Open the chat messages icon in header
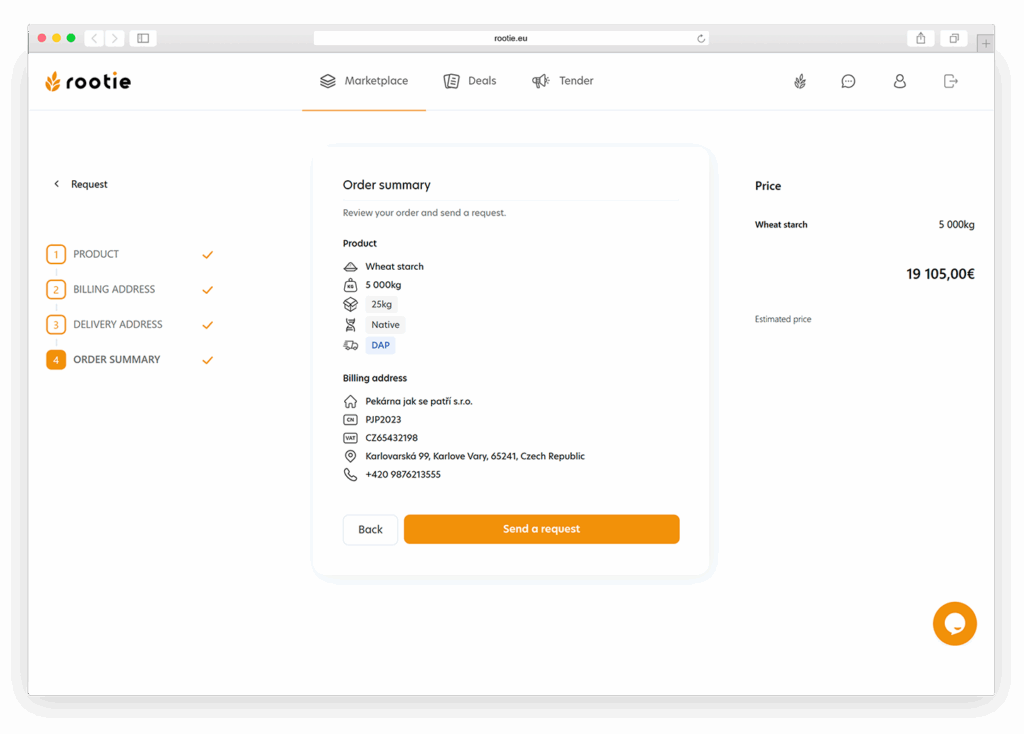Viewport: 1024px width, 734px height. (x=848, y=81)
